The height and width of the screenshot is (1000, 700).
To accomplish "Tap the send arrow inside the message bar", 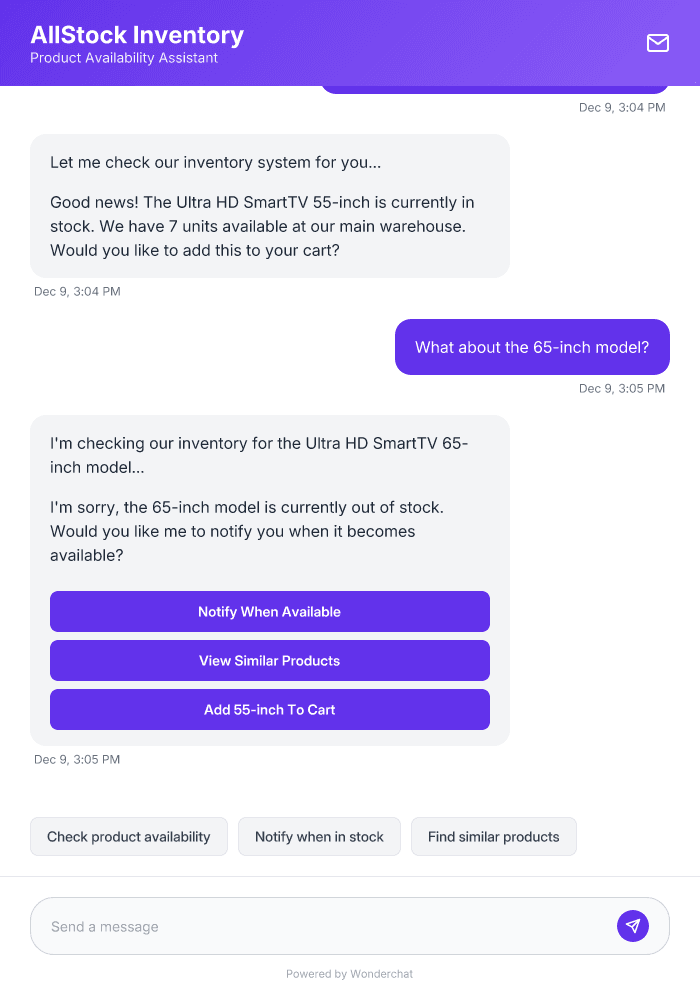I will click(633, 925).
